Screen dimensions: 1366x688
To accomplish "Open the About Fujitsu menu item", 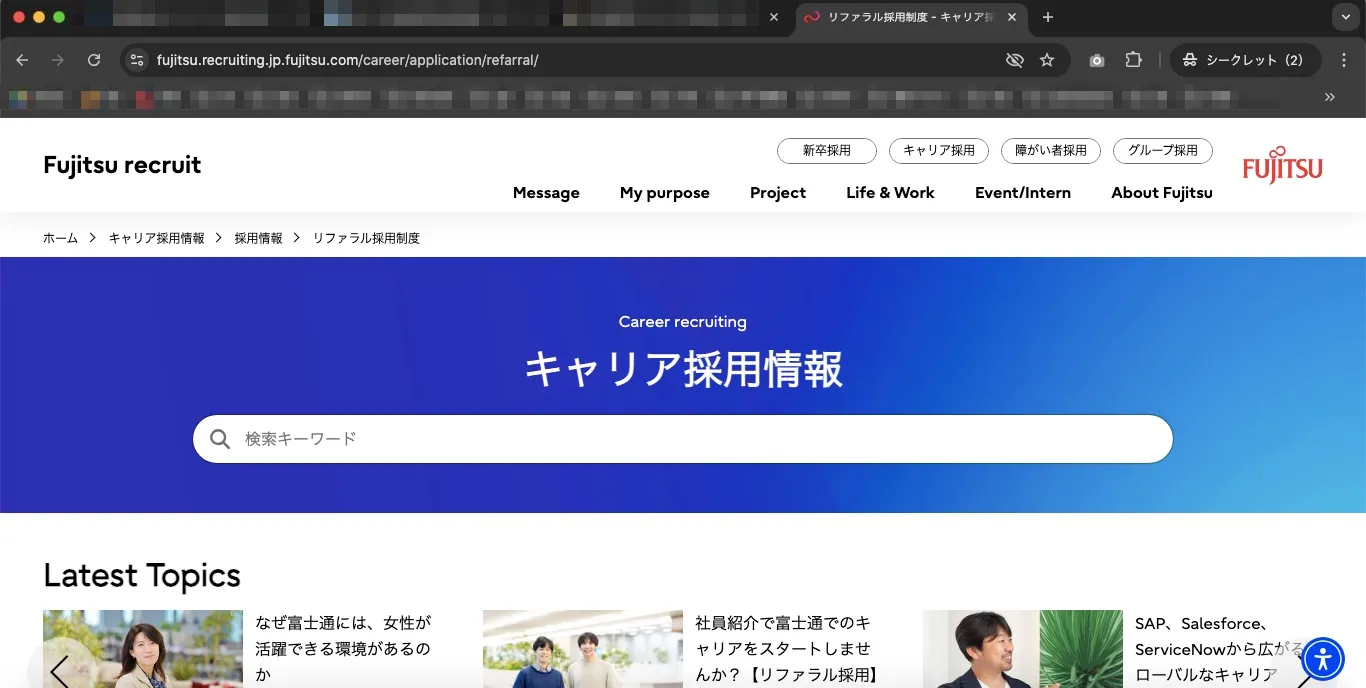I will coord(1162,193).
